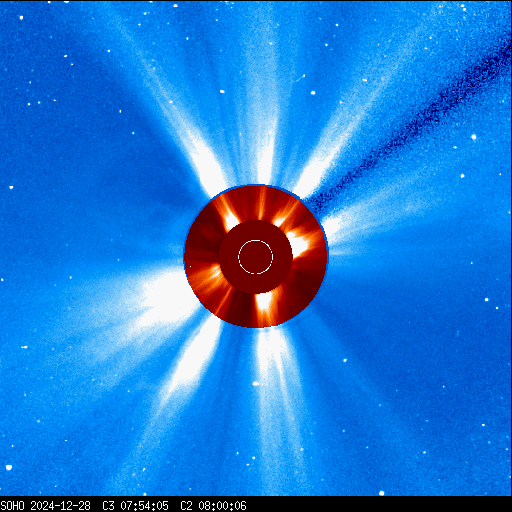Click the bright star right of the pylon shadow
512x512 pixels.
click(474, 137)
